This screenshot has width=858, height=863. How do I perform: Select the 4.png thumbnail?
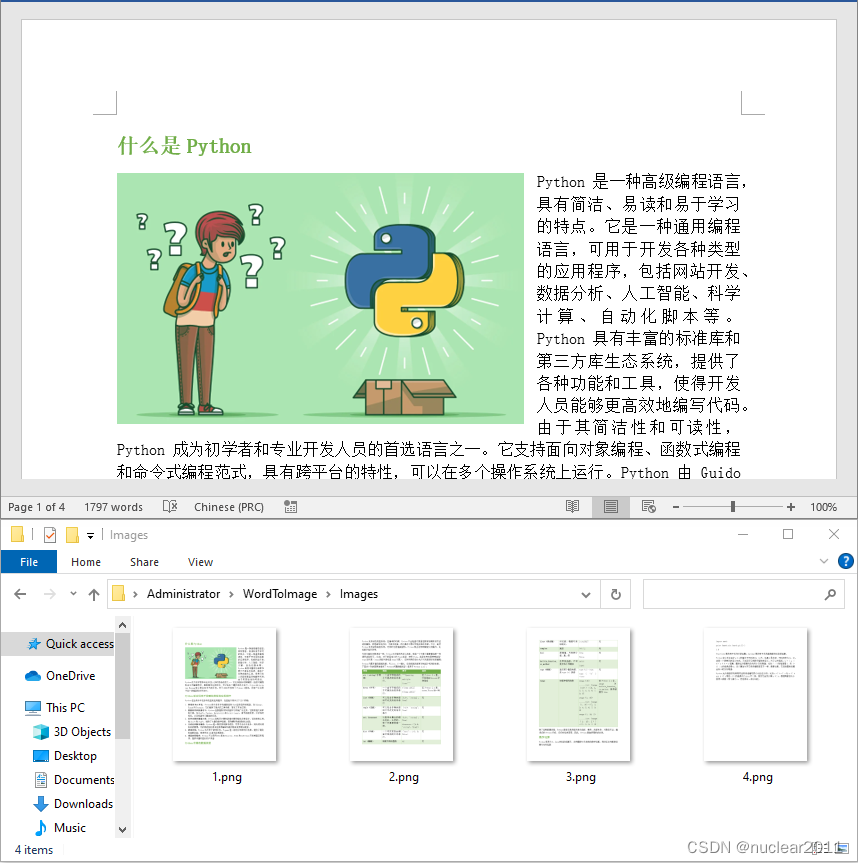(756, 695)
